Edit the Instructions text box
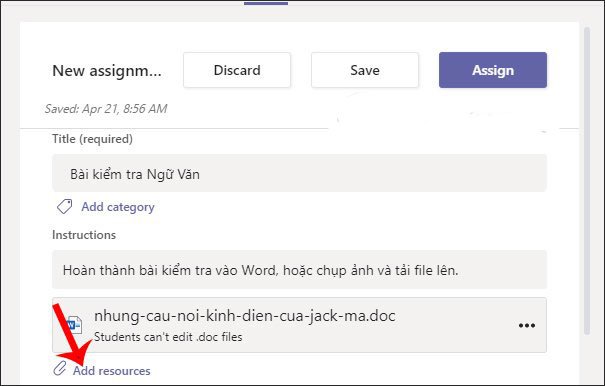This screenshot has width=605, height=386. point(299,270)
